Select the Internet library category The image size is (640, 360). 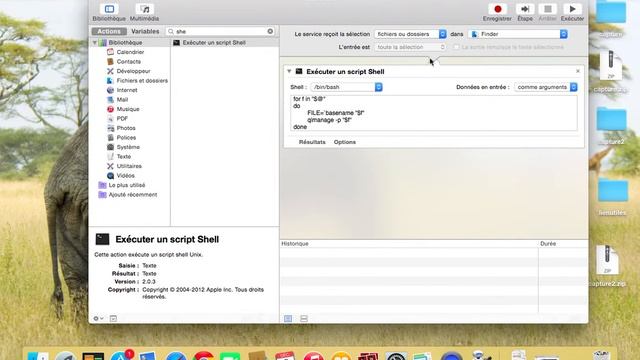coord(127,90)
